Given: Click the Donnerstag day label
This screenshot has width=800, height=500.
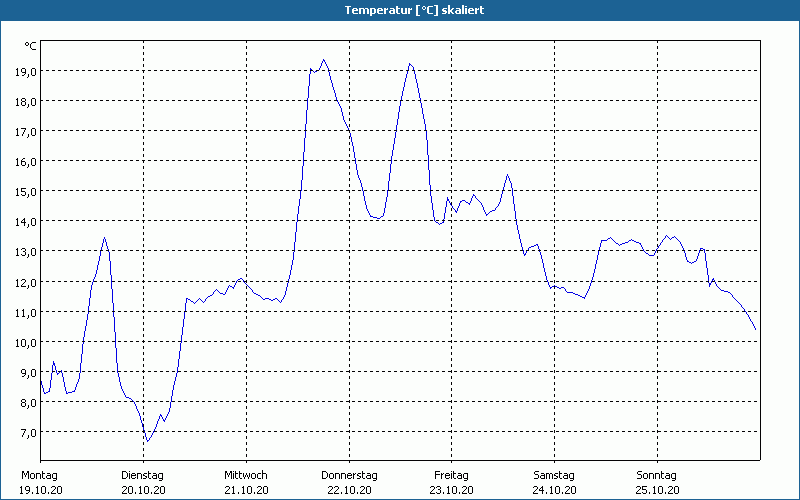Looking at the screenshot, I should click(349, 476).
